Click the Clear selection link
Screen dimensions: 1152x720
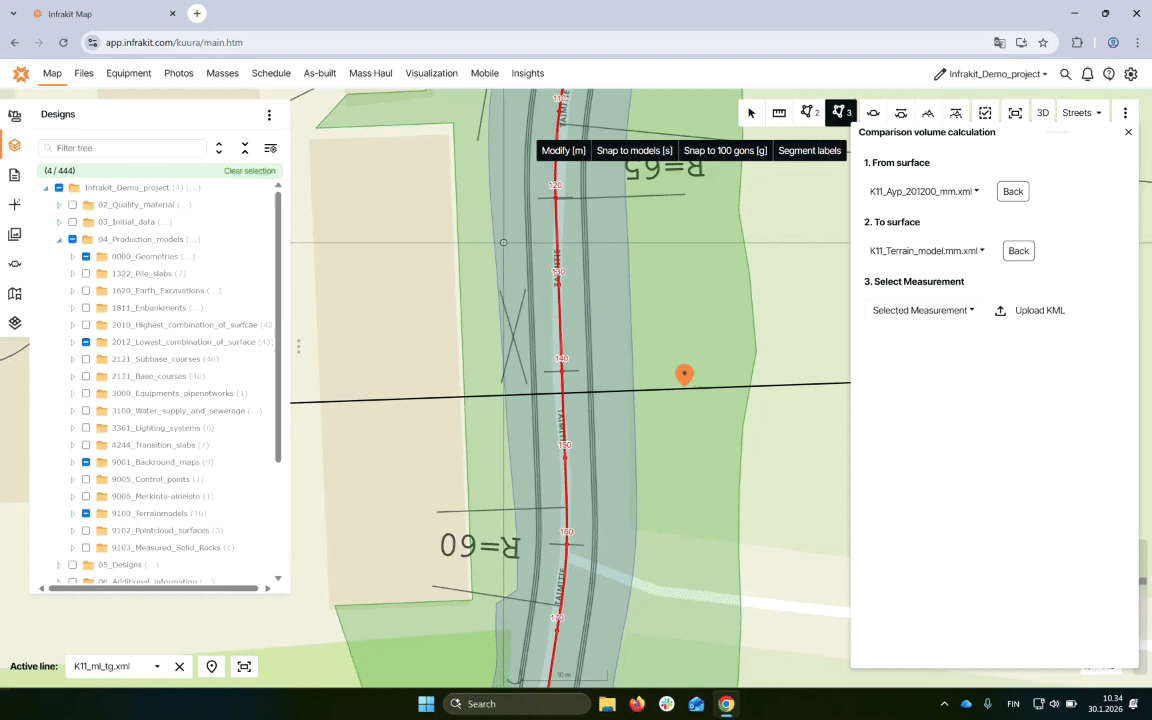click(249, 171)
